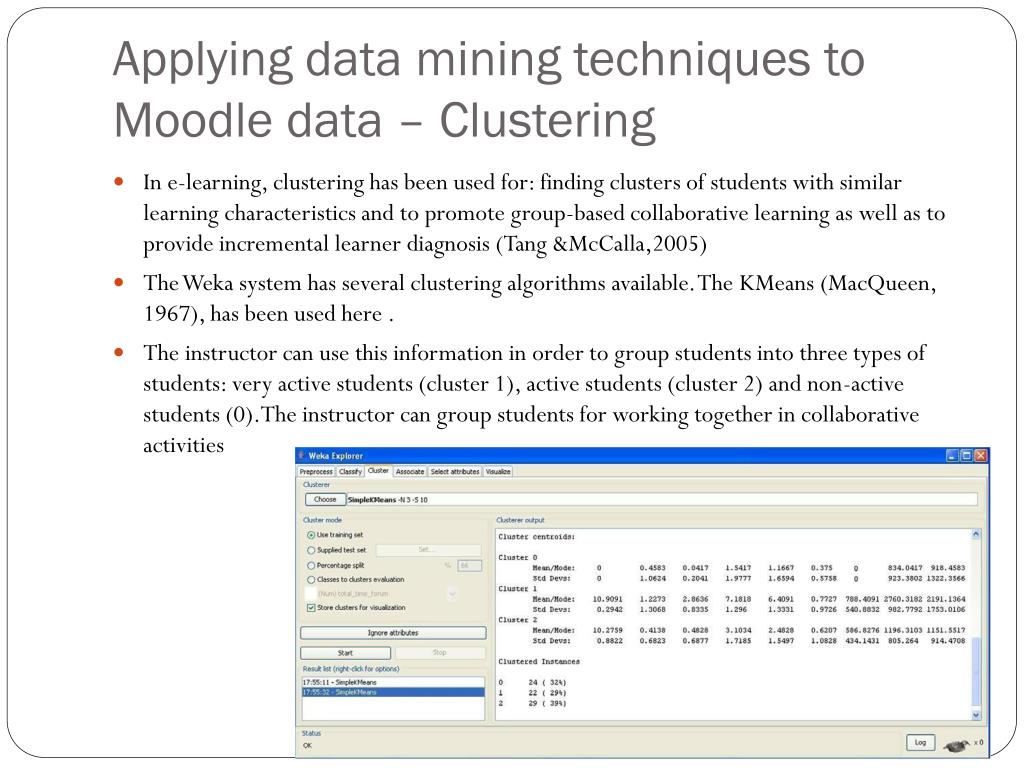Click the Weka bird status icon
This screenshot has height=768, width=1024.
click(957, 744)
